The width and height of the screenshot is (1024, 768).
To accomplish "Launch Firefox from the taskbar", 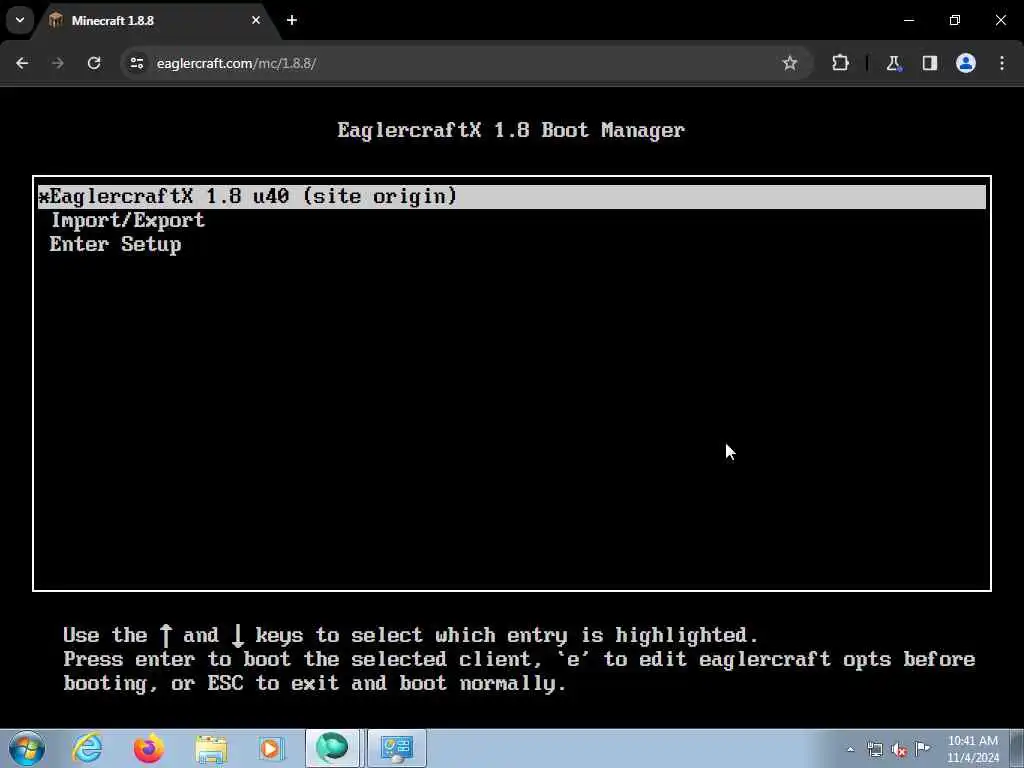I will click(x=149, y=748).
